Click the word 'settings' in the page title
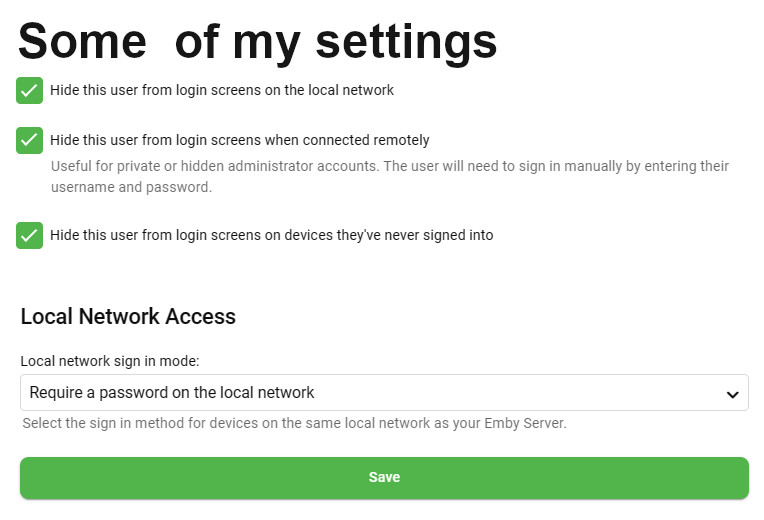Viewport: 764px width, 520px height. coord(406,41)
